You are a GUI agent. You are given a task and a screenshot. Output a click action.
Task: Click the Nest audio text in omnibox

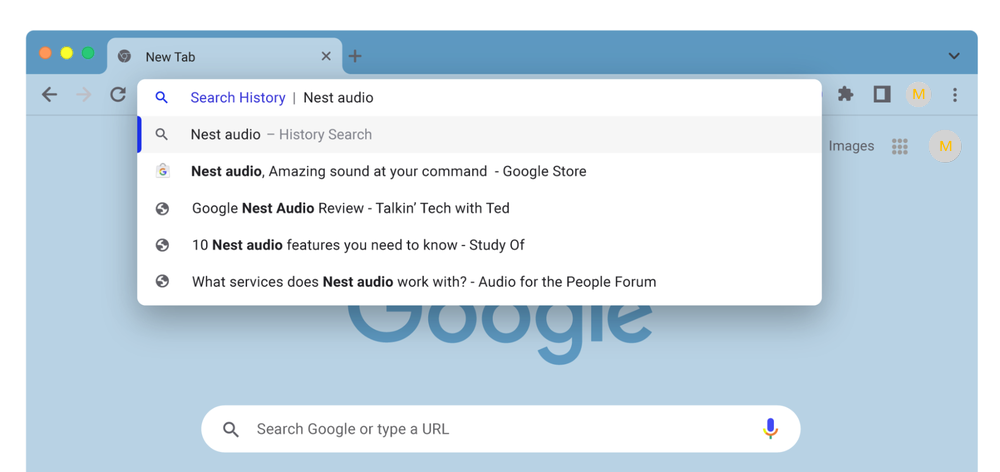[338, 98]
